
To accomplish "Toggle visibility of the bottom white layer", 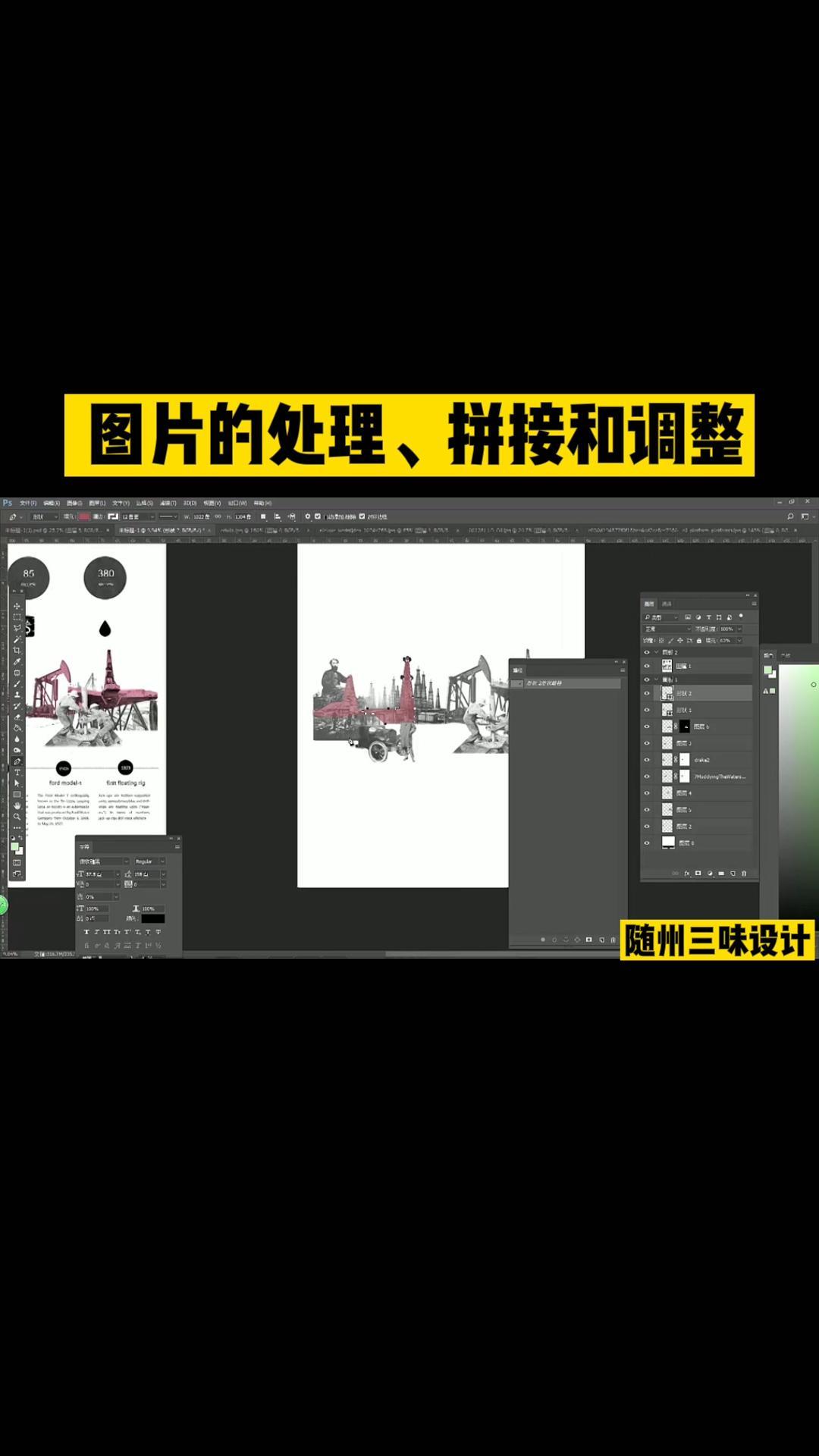I will click(647, 843).
